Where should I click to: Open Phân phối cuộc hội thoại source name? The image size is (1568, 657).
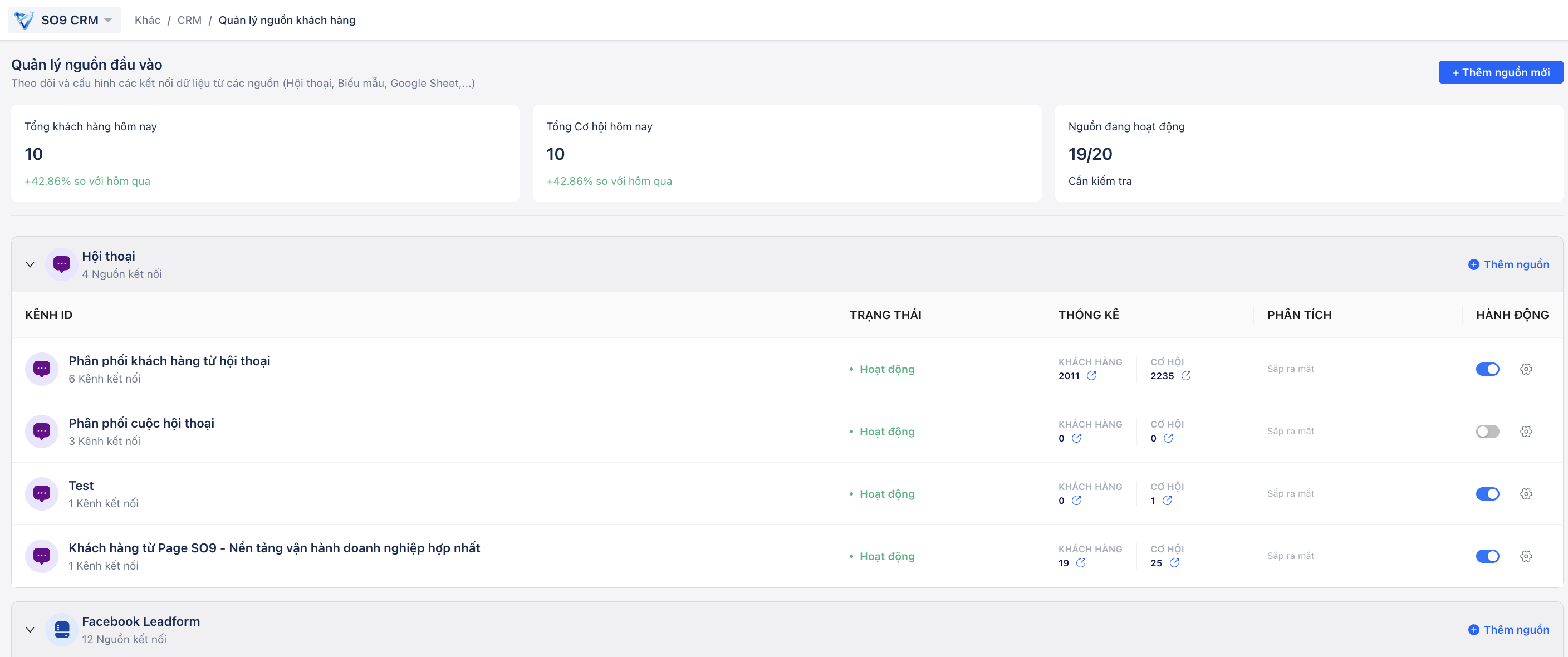click(141, 423)
